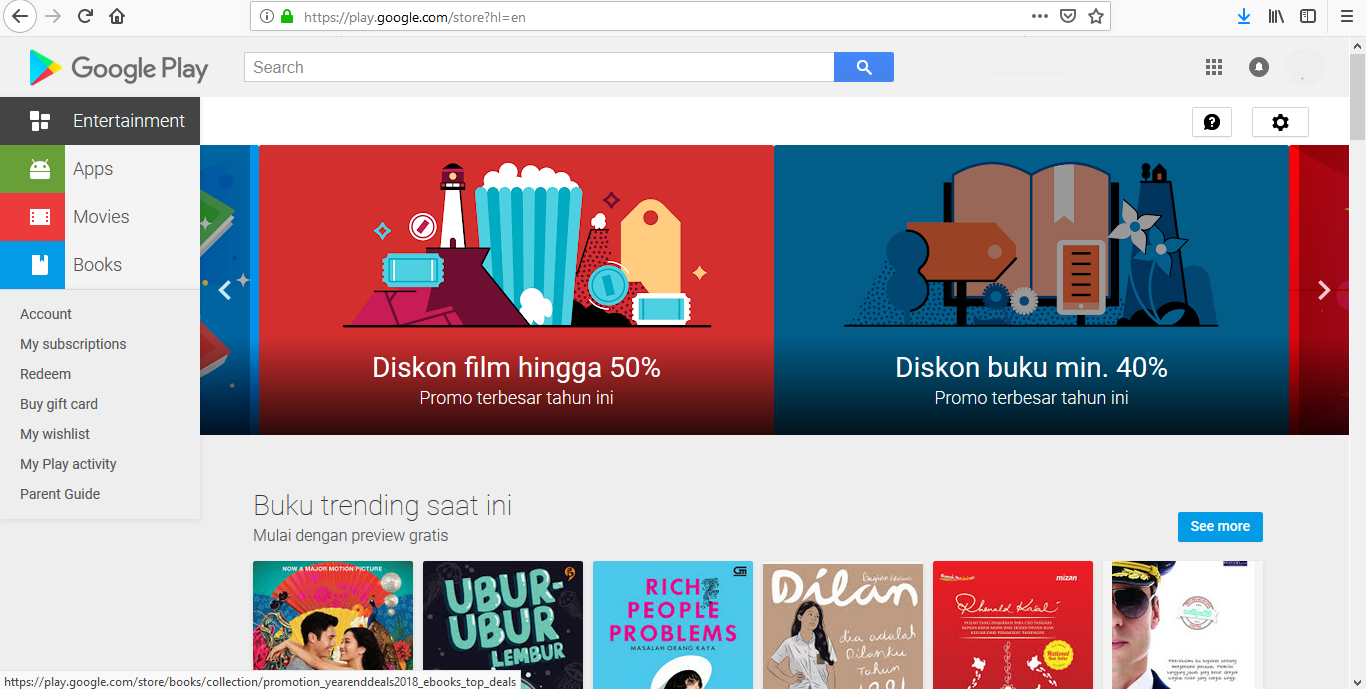Show site information icon in address bar
This screenshot has width=1369, height=689.
[x=266, y=16]
